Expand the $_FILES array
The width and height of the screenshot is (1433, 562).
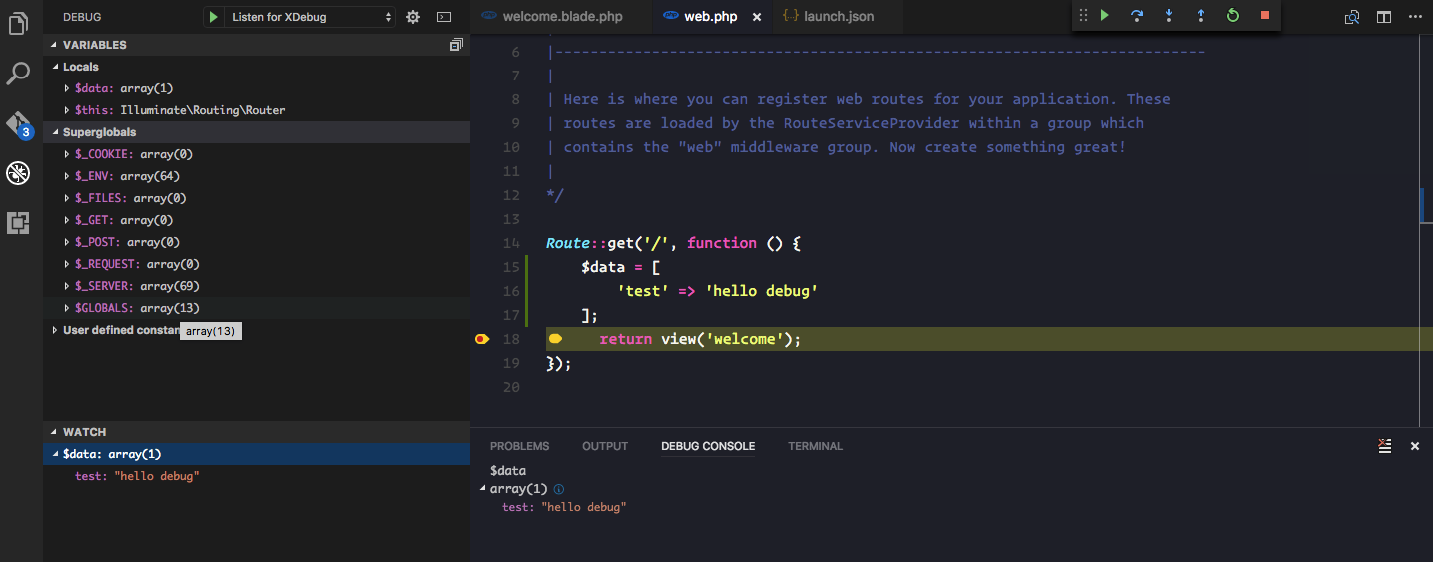click(x=67, y=198)
